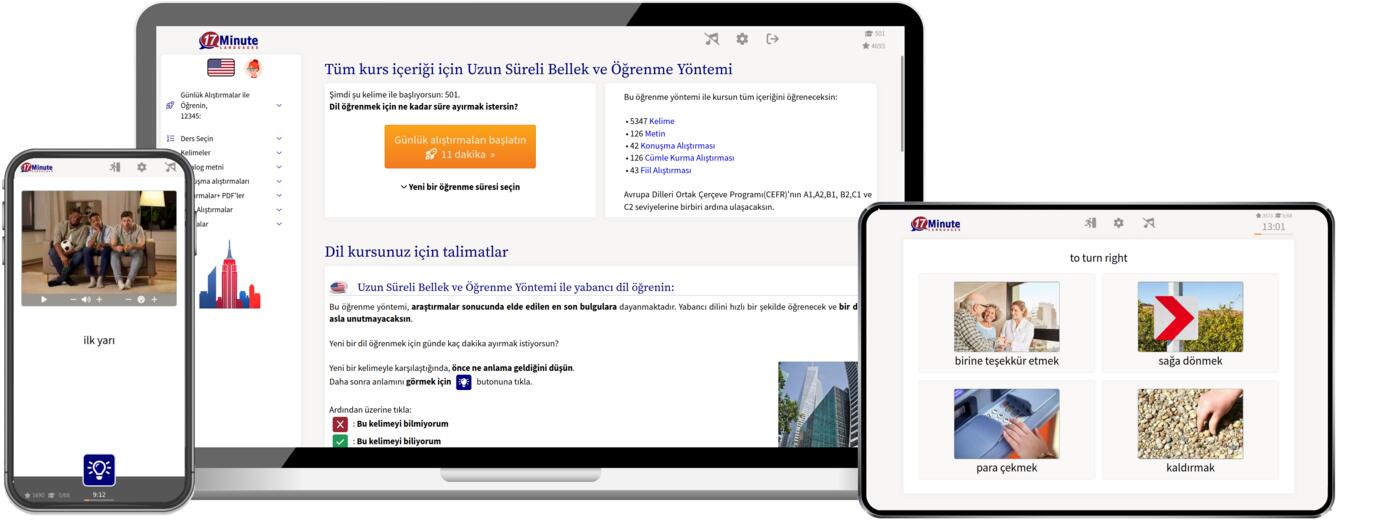Click the list icon beside Ders Seçin
Image resolution: width=1400 pixels, height=532 pixels.
click(x=170, y=139)
